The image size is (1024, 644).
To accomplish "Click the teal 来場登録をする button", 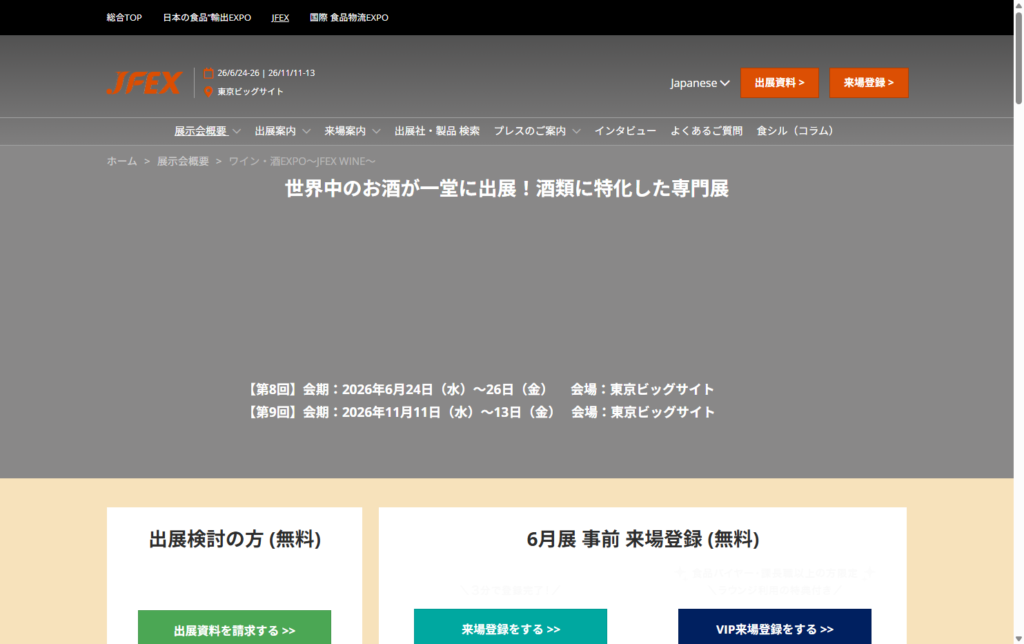I will pos(510,628).
